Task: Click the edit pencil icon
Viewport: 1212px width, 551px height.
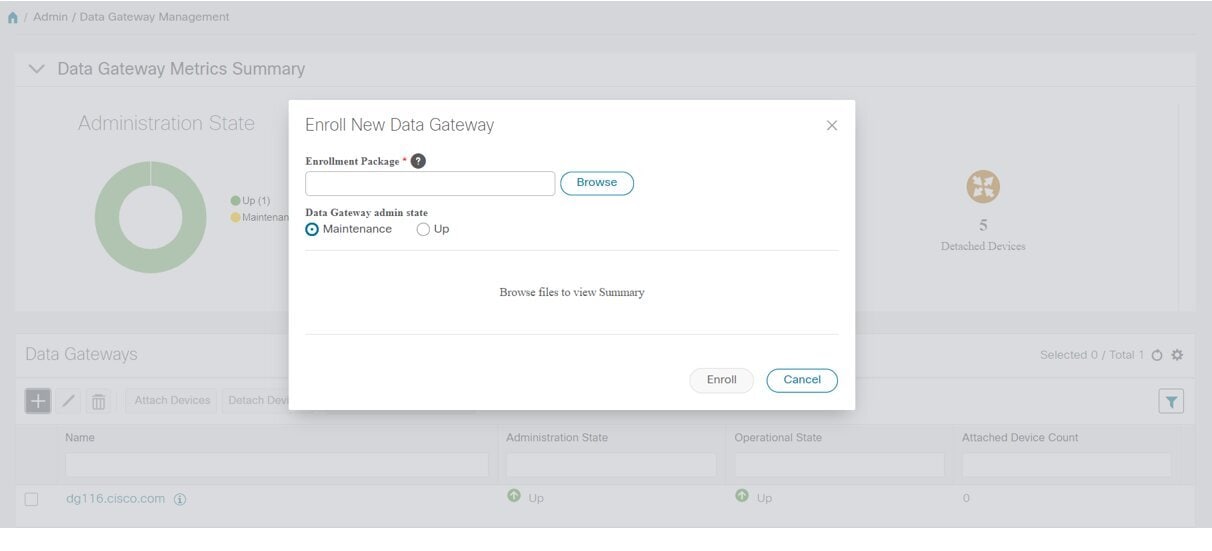Action: tap(69, 401)
